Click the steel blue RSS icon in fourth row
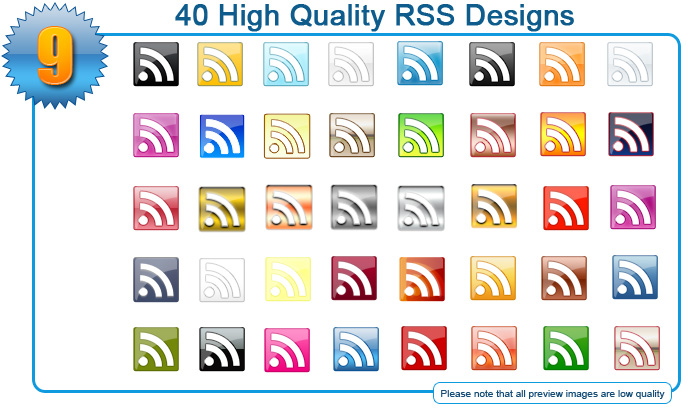The image size is (700, 410). [634, 277]
